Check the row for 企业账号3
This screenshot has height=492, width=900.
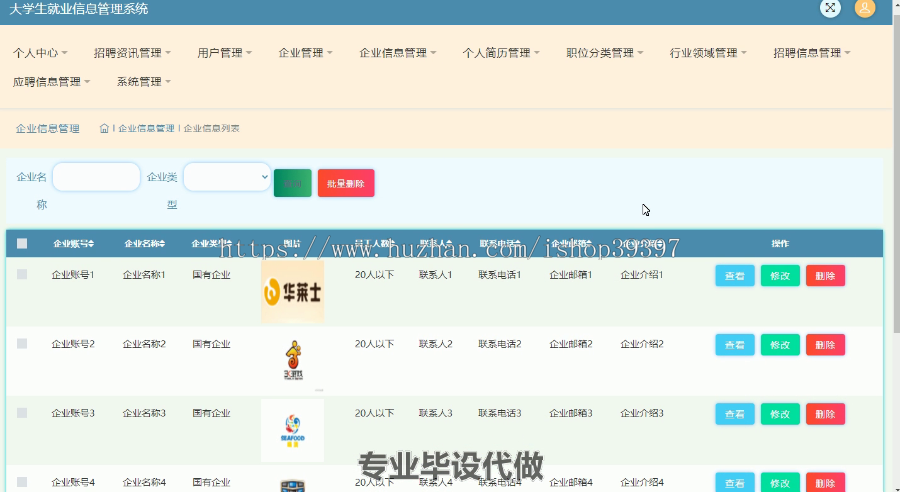pyautogui.click(x=22, y=413)
